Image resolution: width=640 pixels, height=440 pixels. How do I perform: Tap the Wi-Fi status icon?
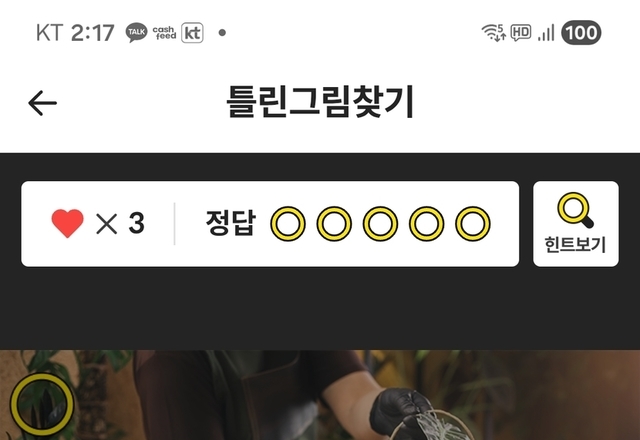(493, 32)
